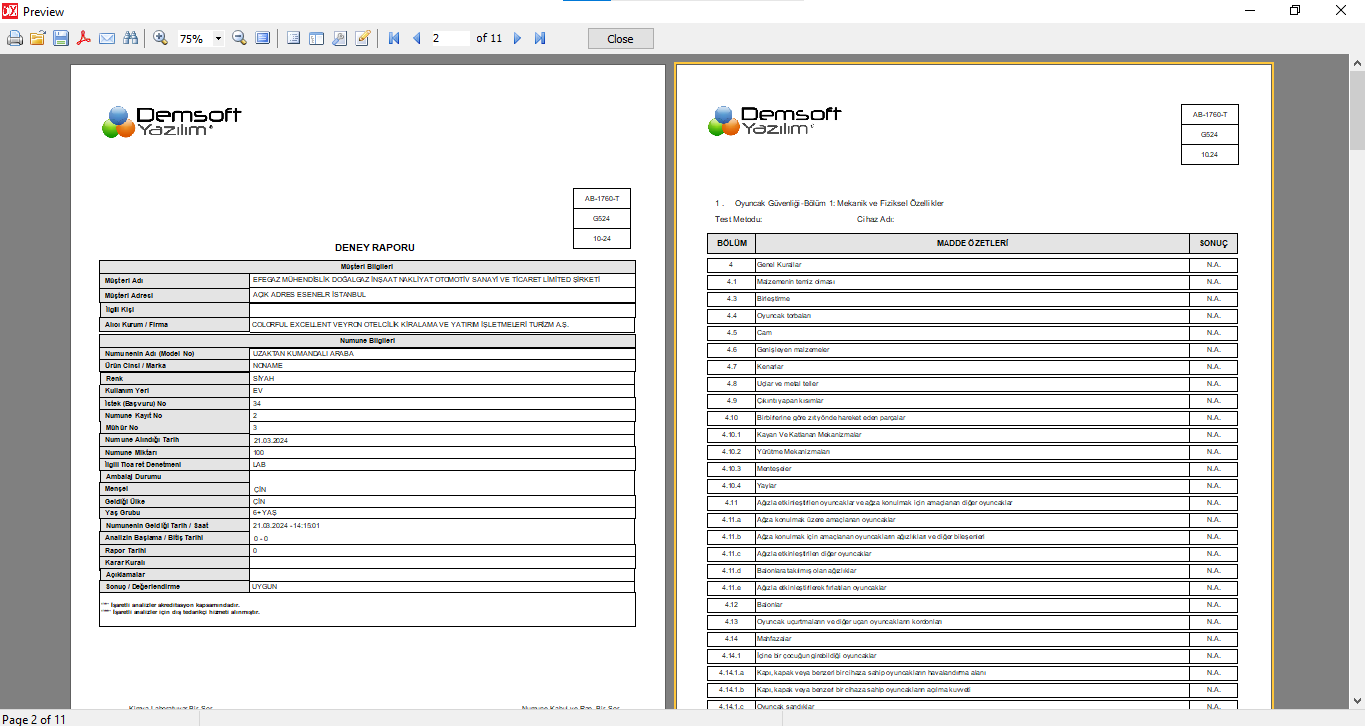Click the 'UYGUN' result value
Screen dimensions: 1365x728
pos(264,586)
